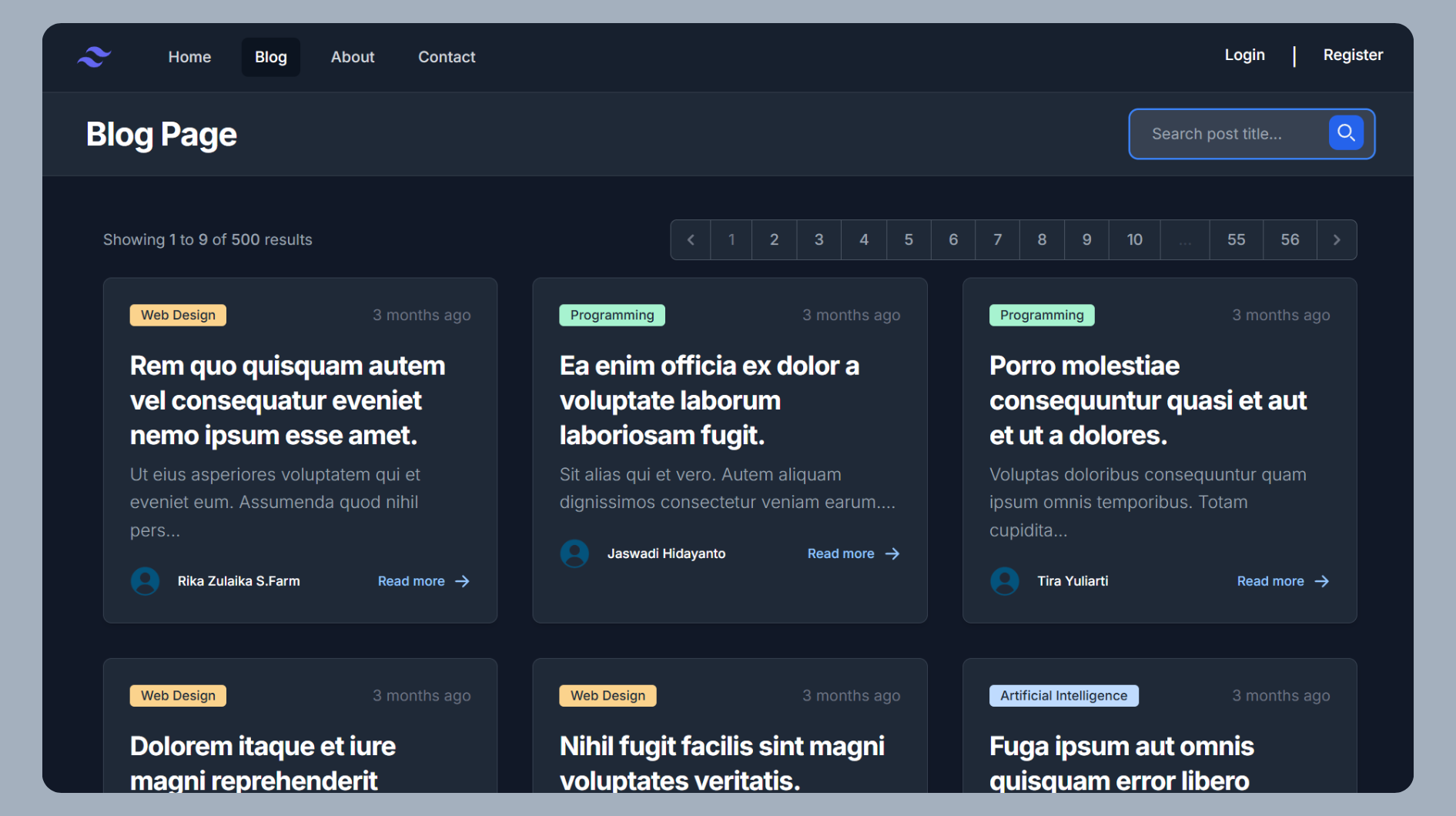This screenshot has width=1456, height=816.
Task: Click the Register link
Action: click(x=1353, y=55)
